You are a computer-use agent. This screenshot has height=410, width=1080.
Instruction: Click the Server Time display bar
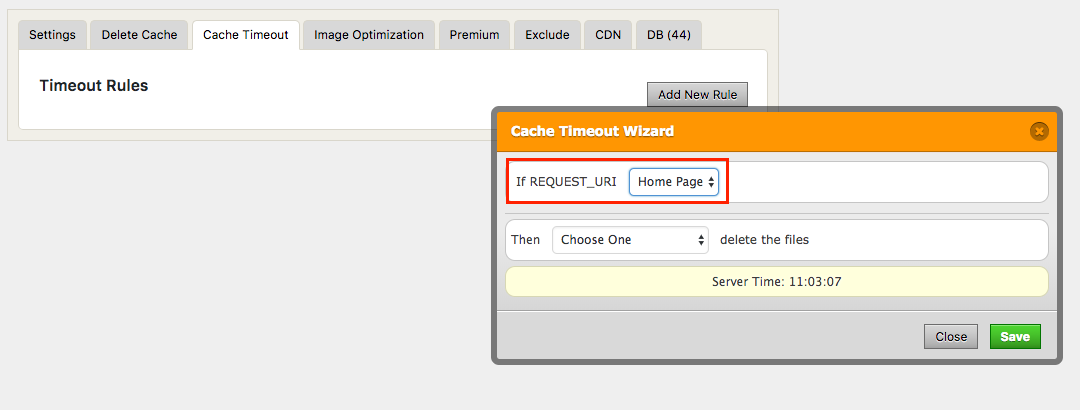(x=776, y=282)
